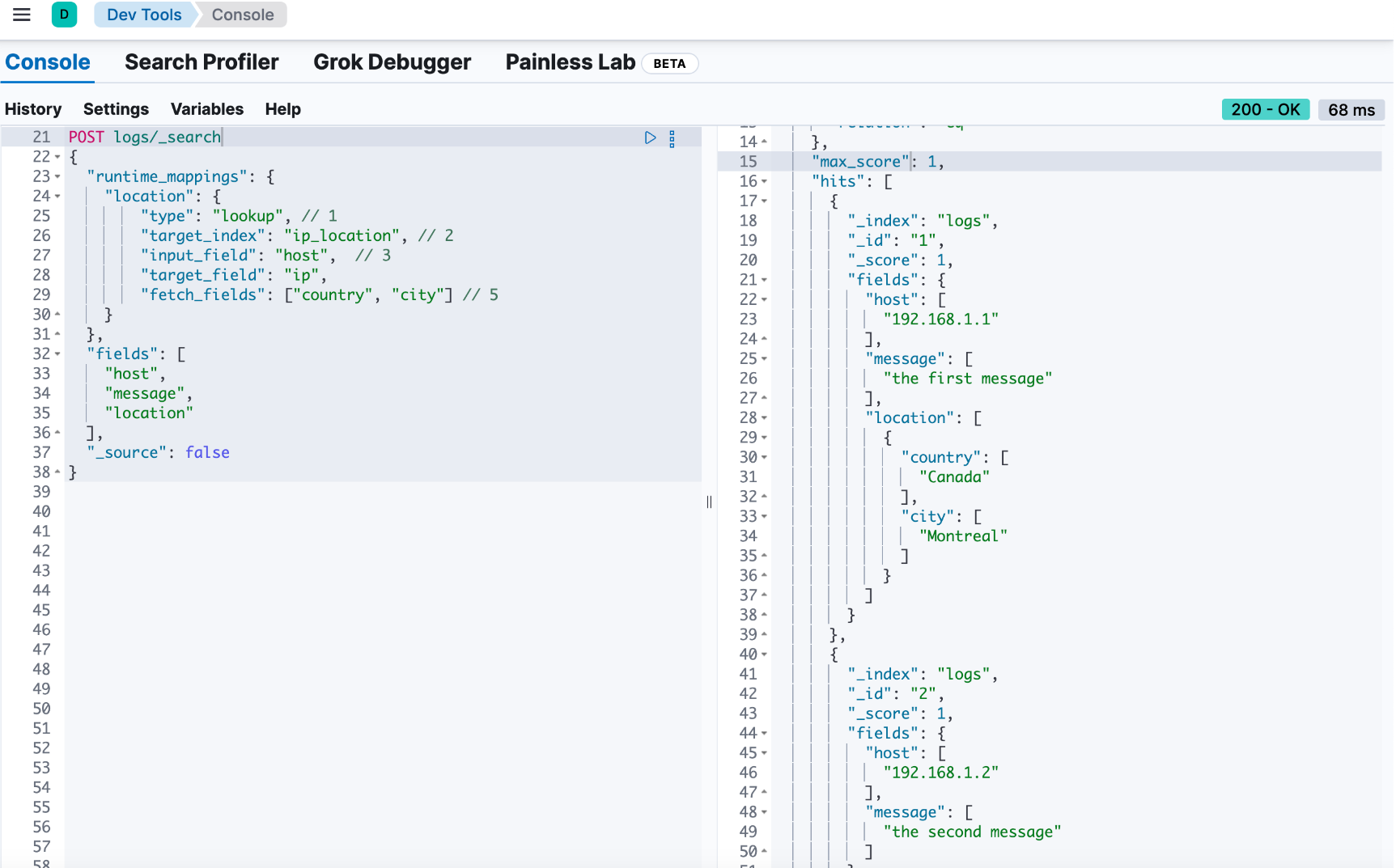Click the BETA badge next to Painless Lab
This screenshot has width=1396, height=868.
tap(669, 64)
